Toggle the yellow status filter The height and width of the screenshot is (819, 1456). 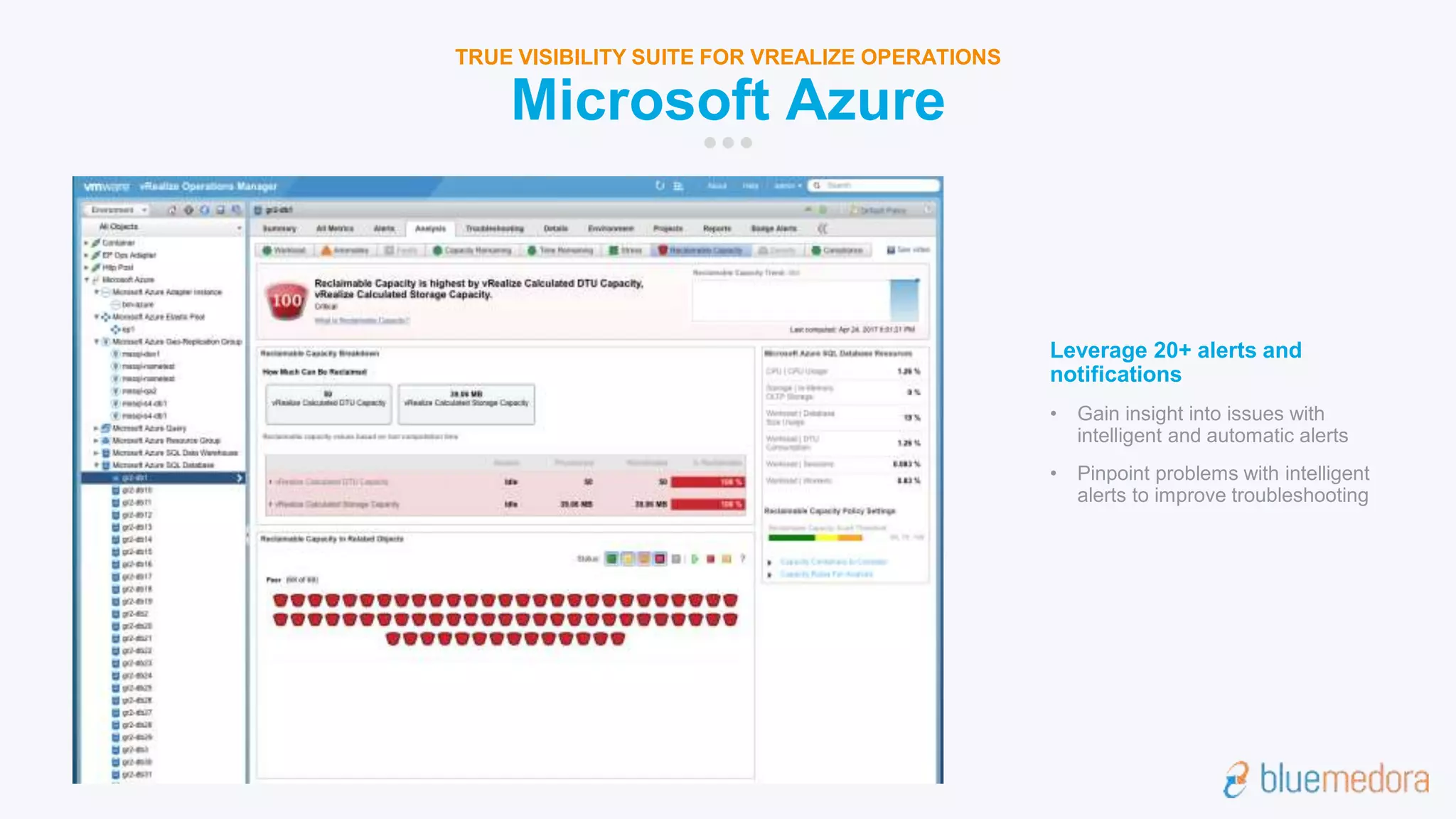point(628,559)
